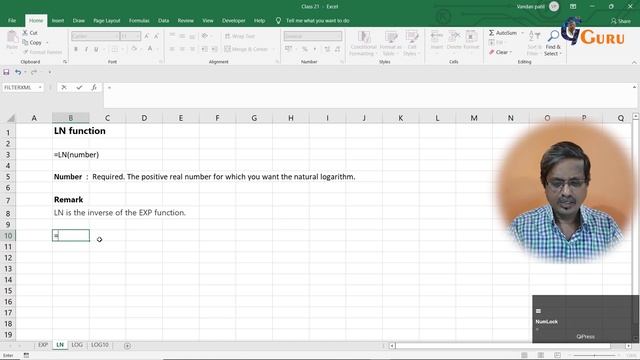Viewport: 640px width, 360px height.
Task: Open the number format dropdown
Action: point(339,36)
